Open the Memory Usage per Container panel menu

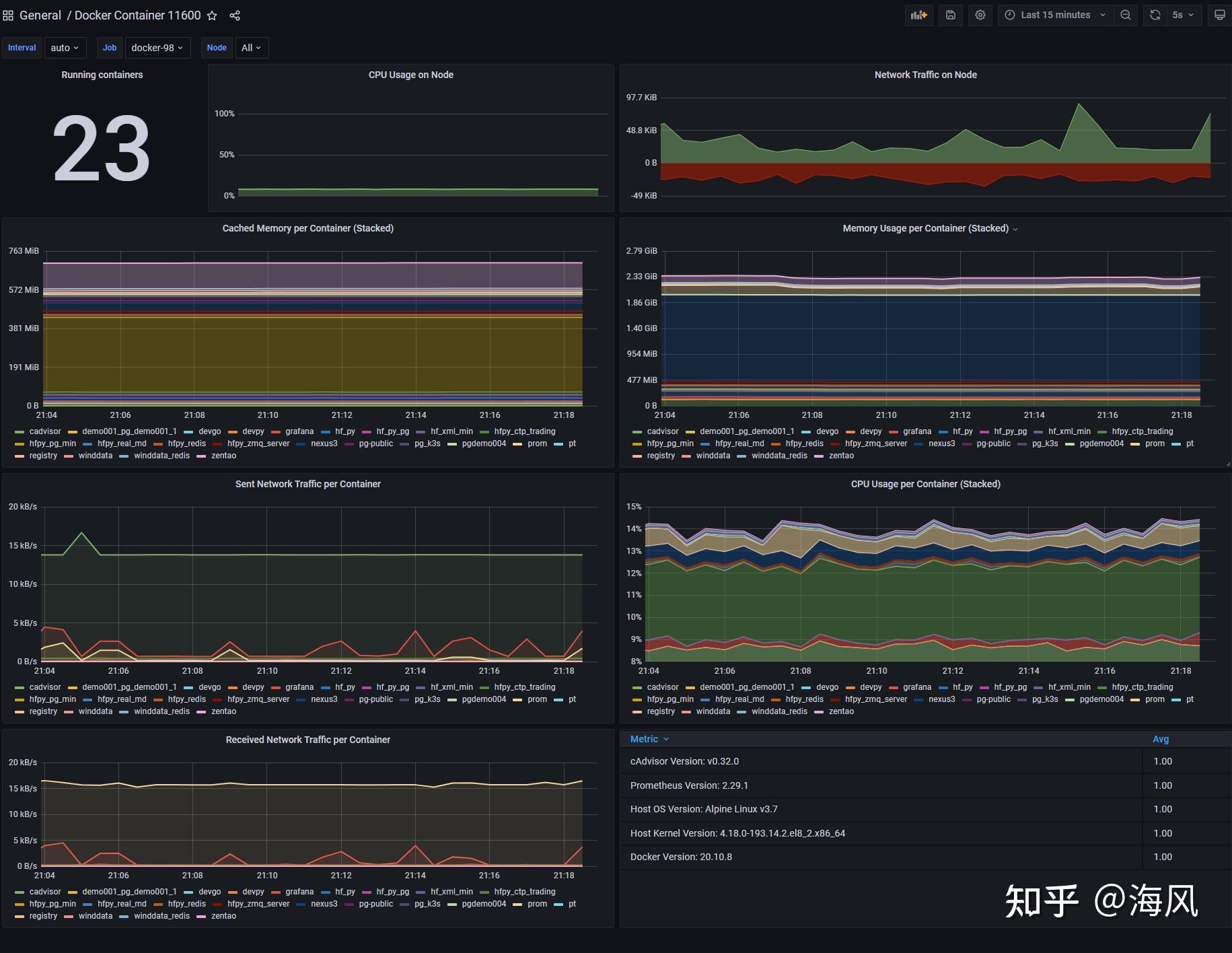pyautogui.click(x=1015, y=228)
